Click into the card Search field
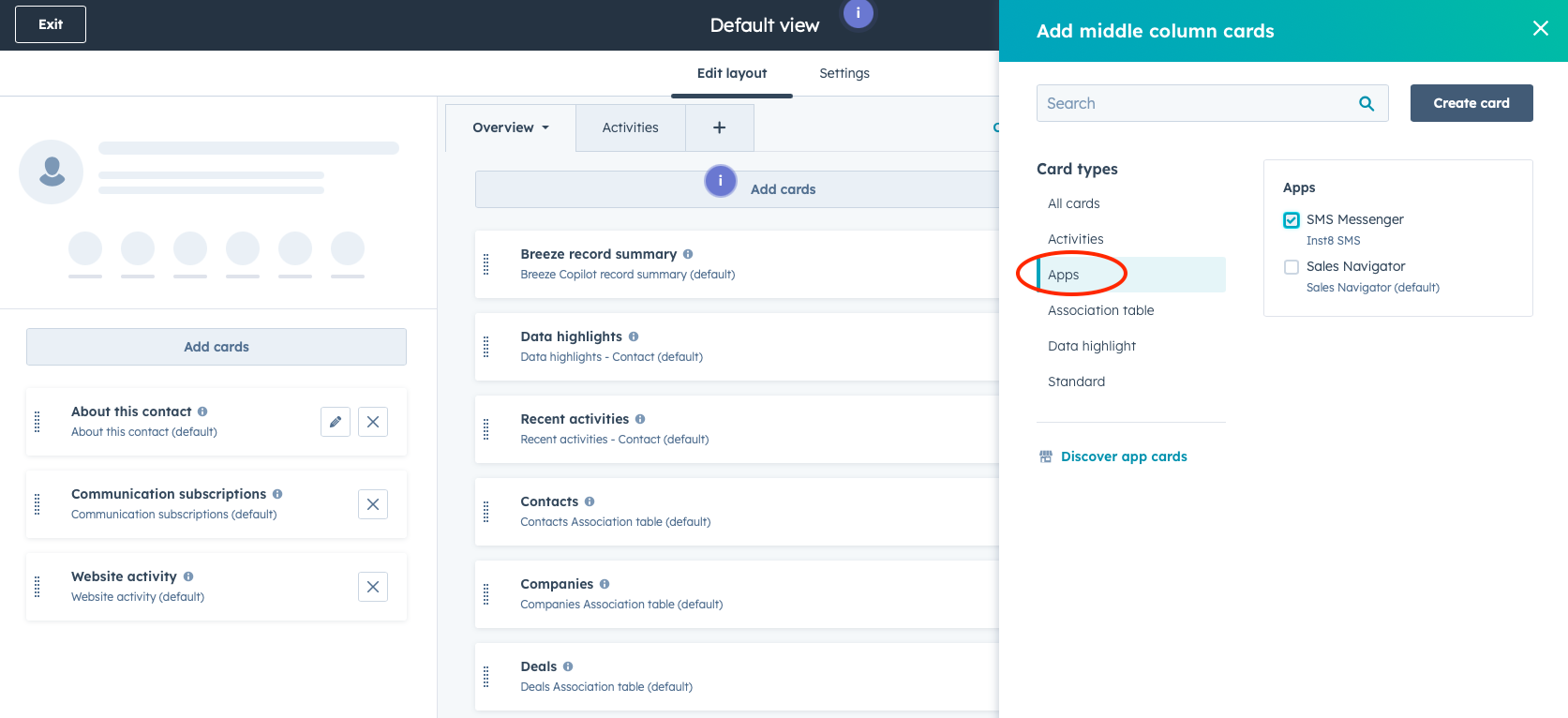The width and height of the screenshot is (1568, 718). pos(1195,103)
